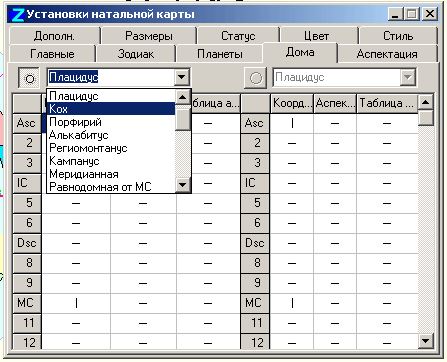Viewport: 447px width, 362px height.
Task: Toggle the right Dsc Таблица cell
Action: point(387,243)
